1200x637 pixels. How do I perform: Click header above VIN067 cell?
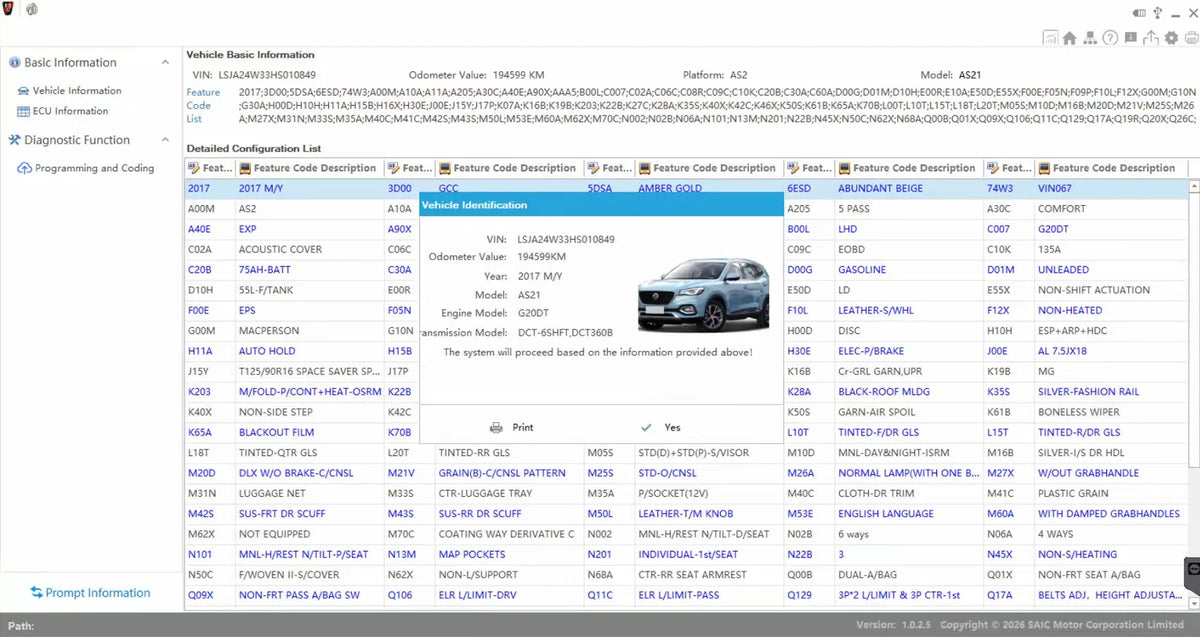tap(1110, 168)
